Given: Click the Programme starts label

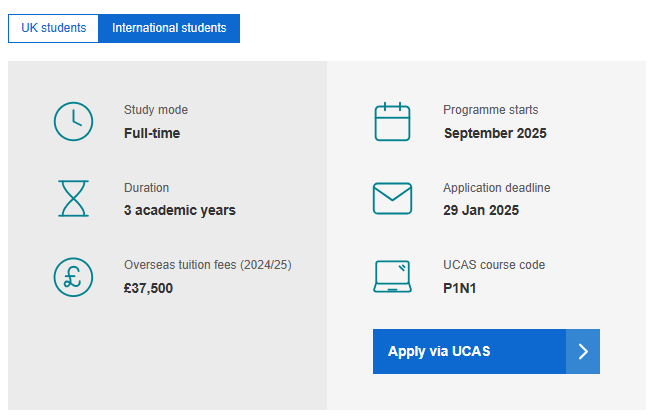Looking at the screenshot, I should click(x=491, y=110).
